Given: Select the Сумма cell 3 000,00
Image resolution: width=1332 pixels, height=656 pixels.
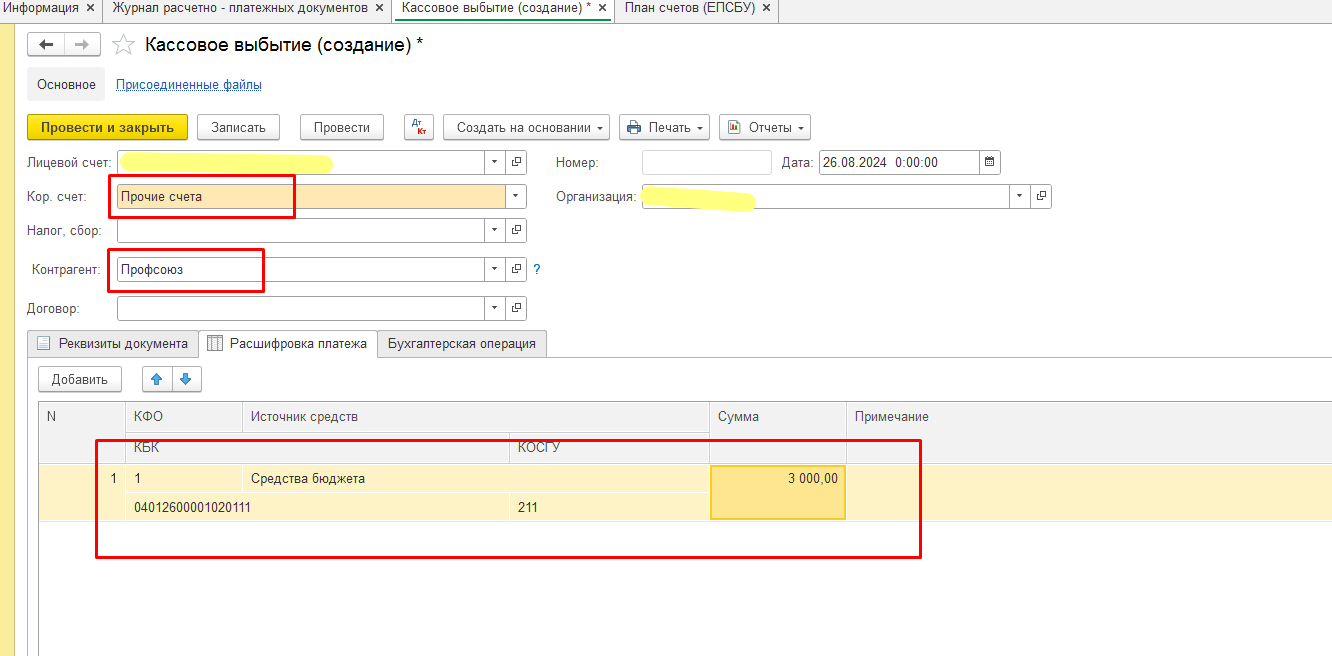Looking at the screenshot, I should coord(778,492).
